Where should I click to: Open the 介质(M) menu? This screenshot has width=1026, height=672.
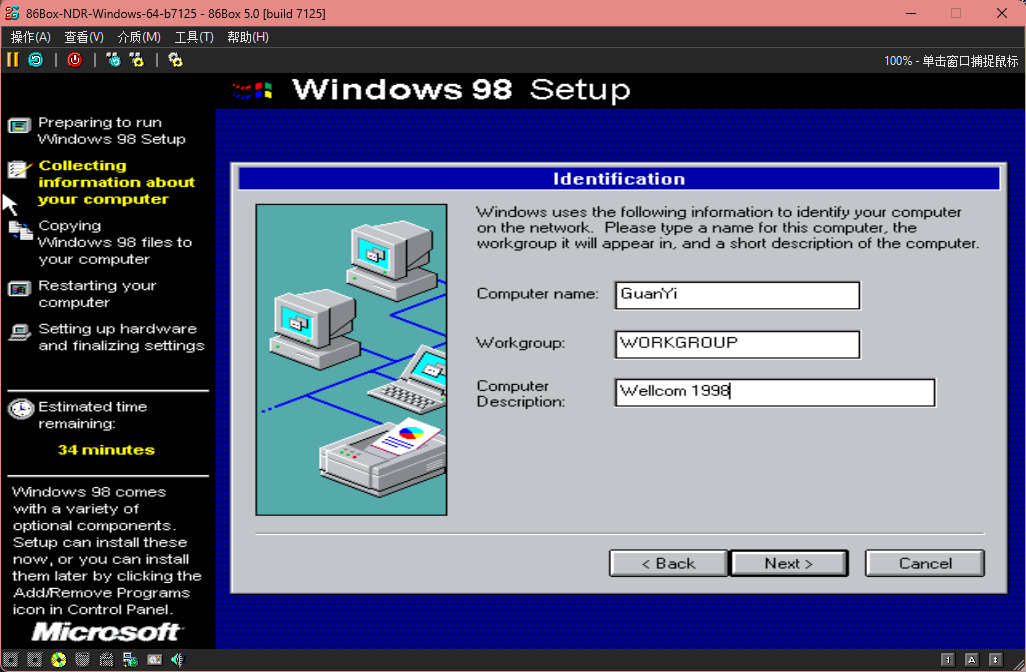(x=139, y=37)
